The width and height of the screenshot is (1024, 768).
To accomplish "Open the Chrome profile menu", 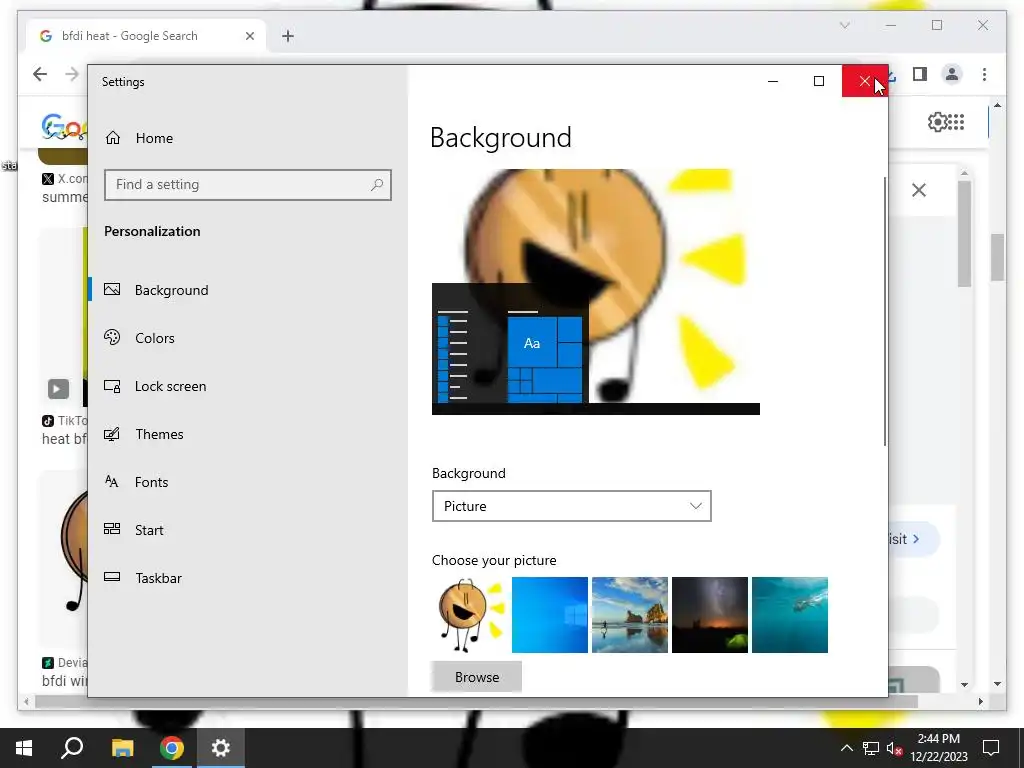I will click(952, 74).
